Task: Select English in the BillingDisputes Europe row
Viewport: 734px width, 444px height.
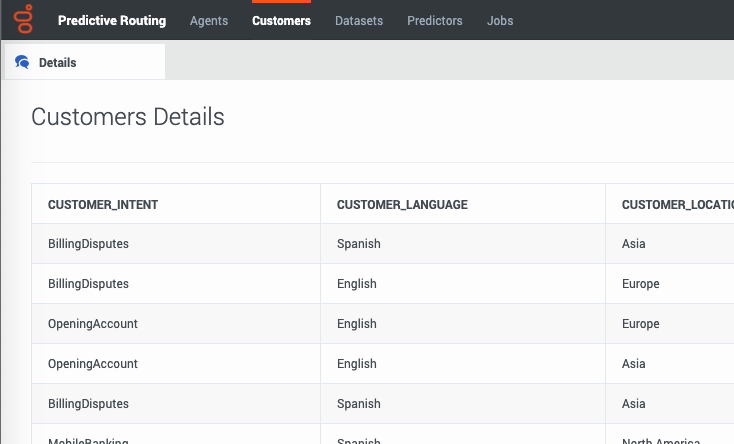Action: tap(357, 284)
